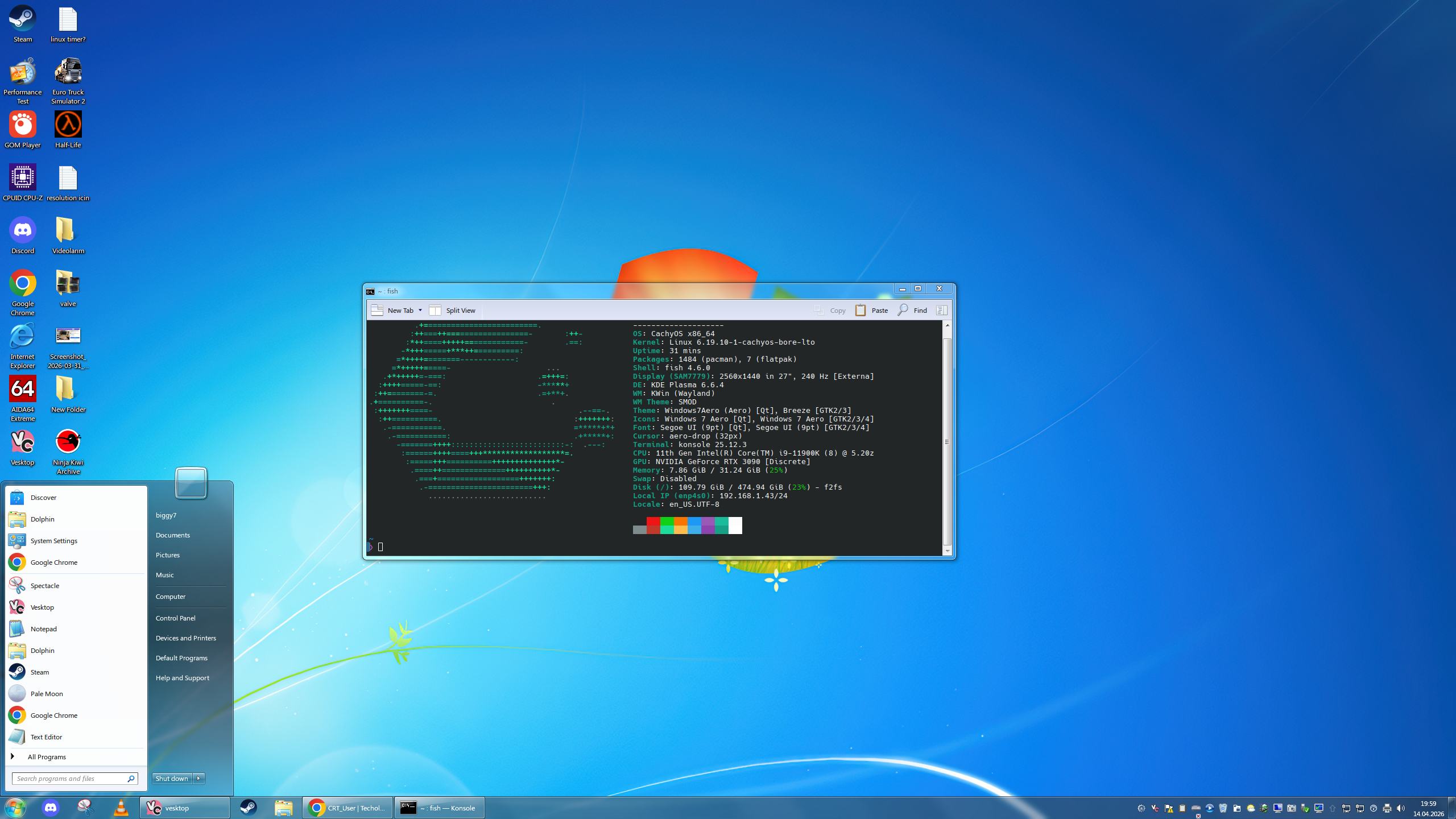Viewport: 1456px width, 819px height.
Task: Click Discord icon in the taskbar
Action: (x=51, y=808)
